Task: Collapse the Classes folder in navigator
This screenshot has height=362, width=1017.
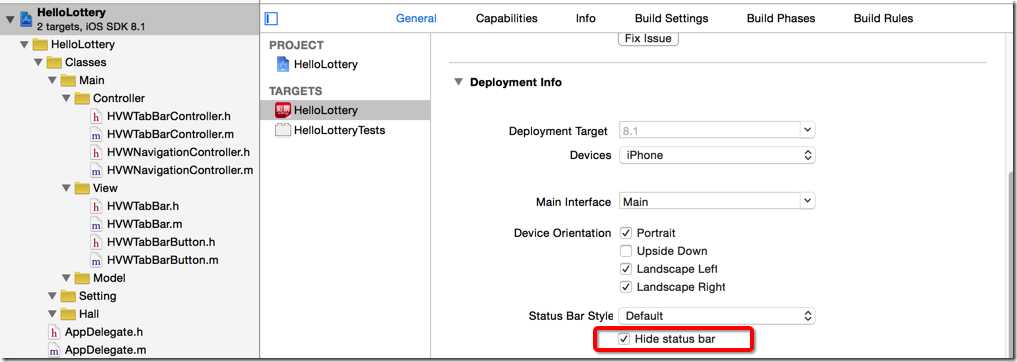Action: pos(38,62)
